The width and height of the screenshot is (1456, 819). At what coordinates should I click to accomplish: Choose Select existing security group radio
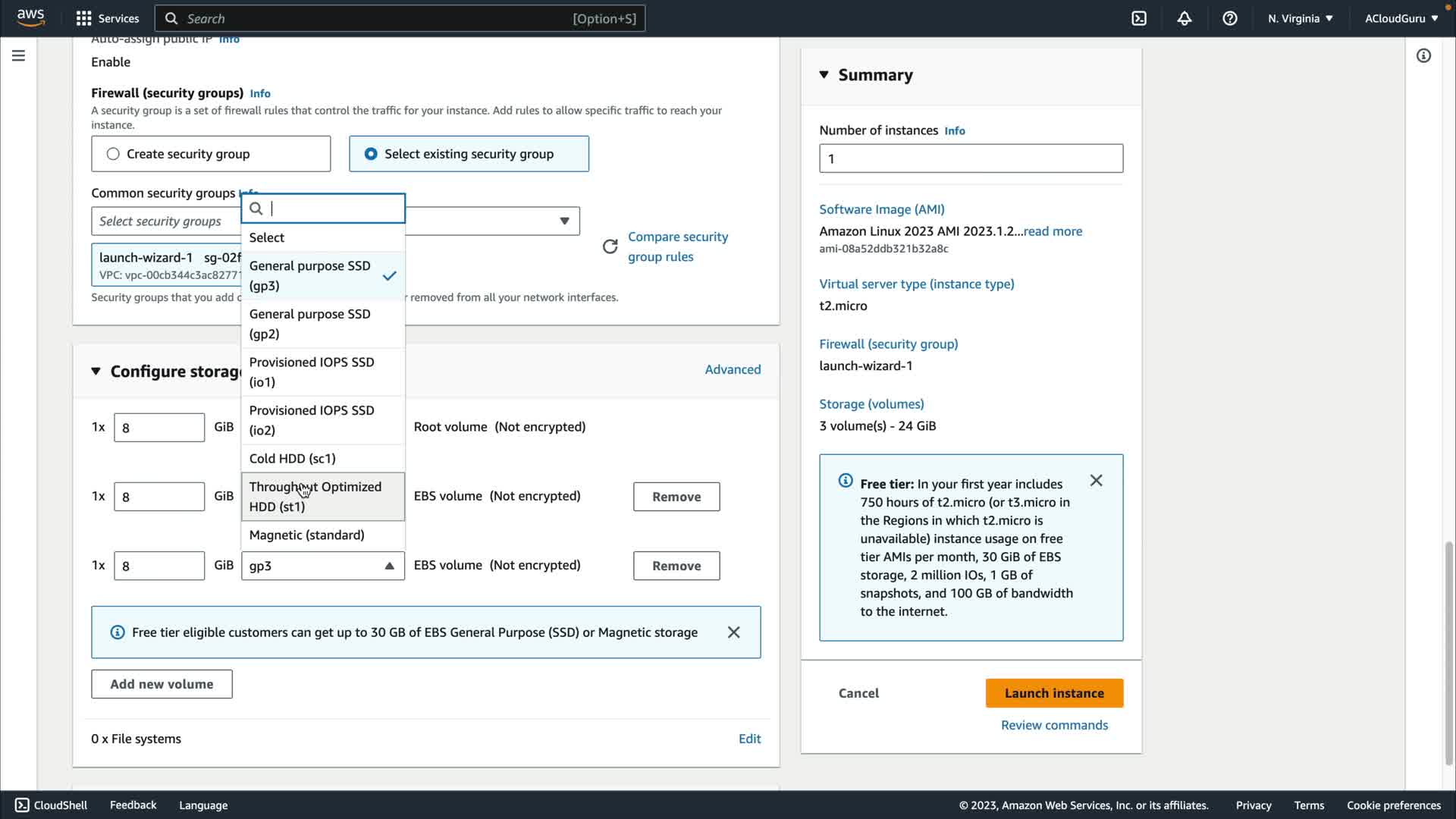(371, 154)
